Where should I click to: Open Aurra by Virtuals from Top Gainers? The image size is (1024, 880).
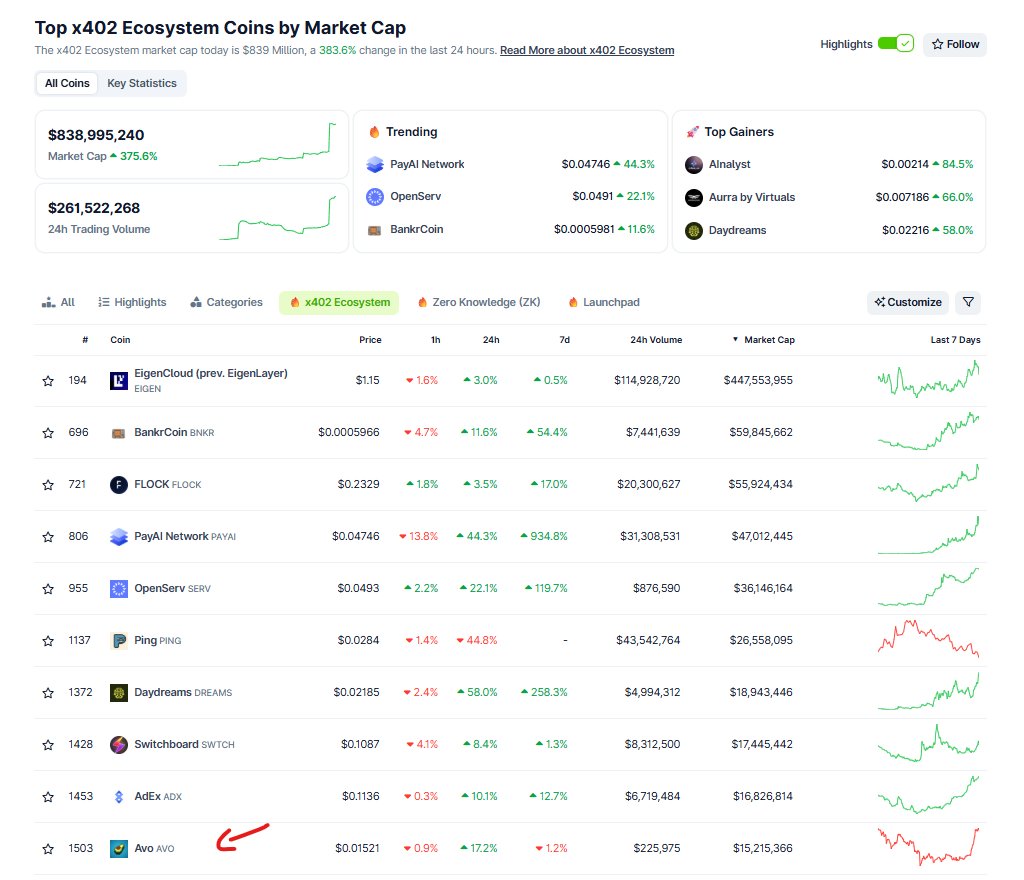click(752, 197)
